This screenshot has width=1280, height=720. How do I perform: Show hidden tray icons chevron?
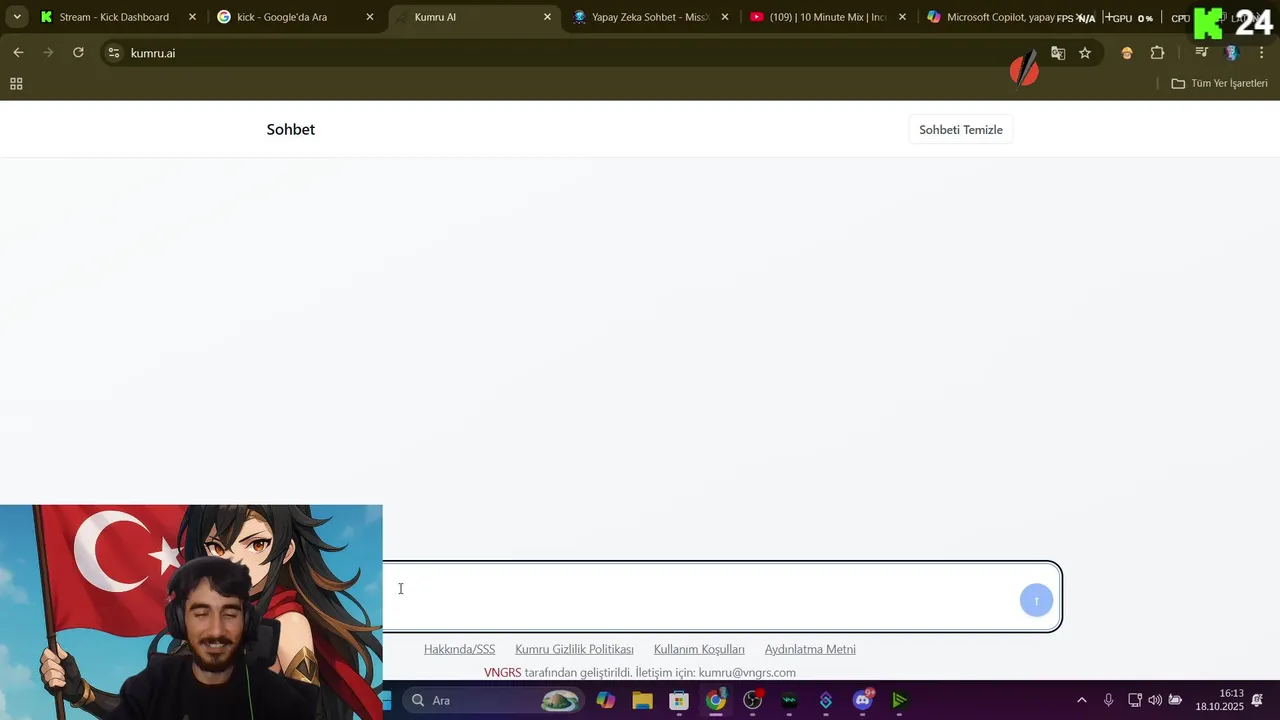[1081, 700]
